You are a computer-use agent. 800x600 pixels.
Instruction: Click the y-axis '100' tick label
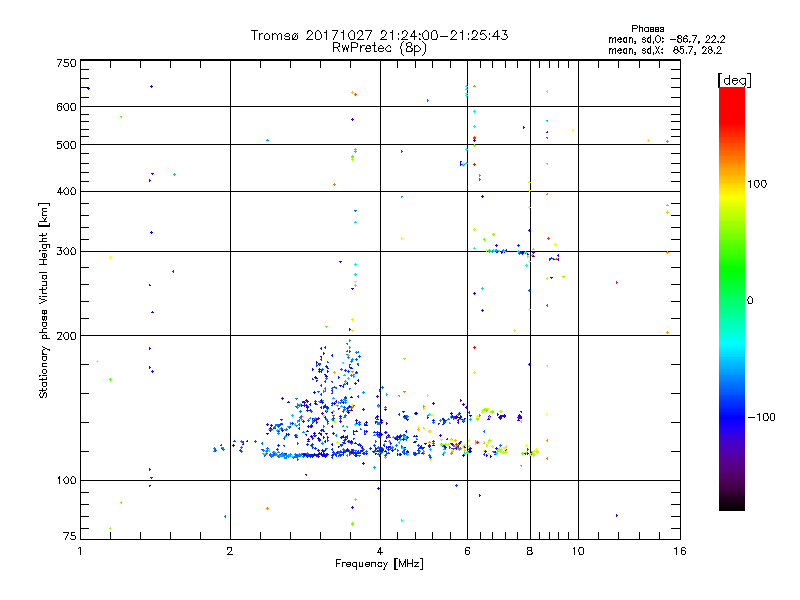pyautogui.click(x=66, y=481)
